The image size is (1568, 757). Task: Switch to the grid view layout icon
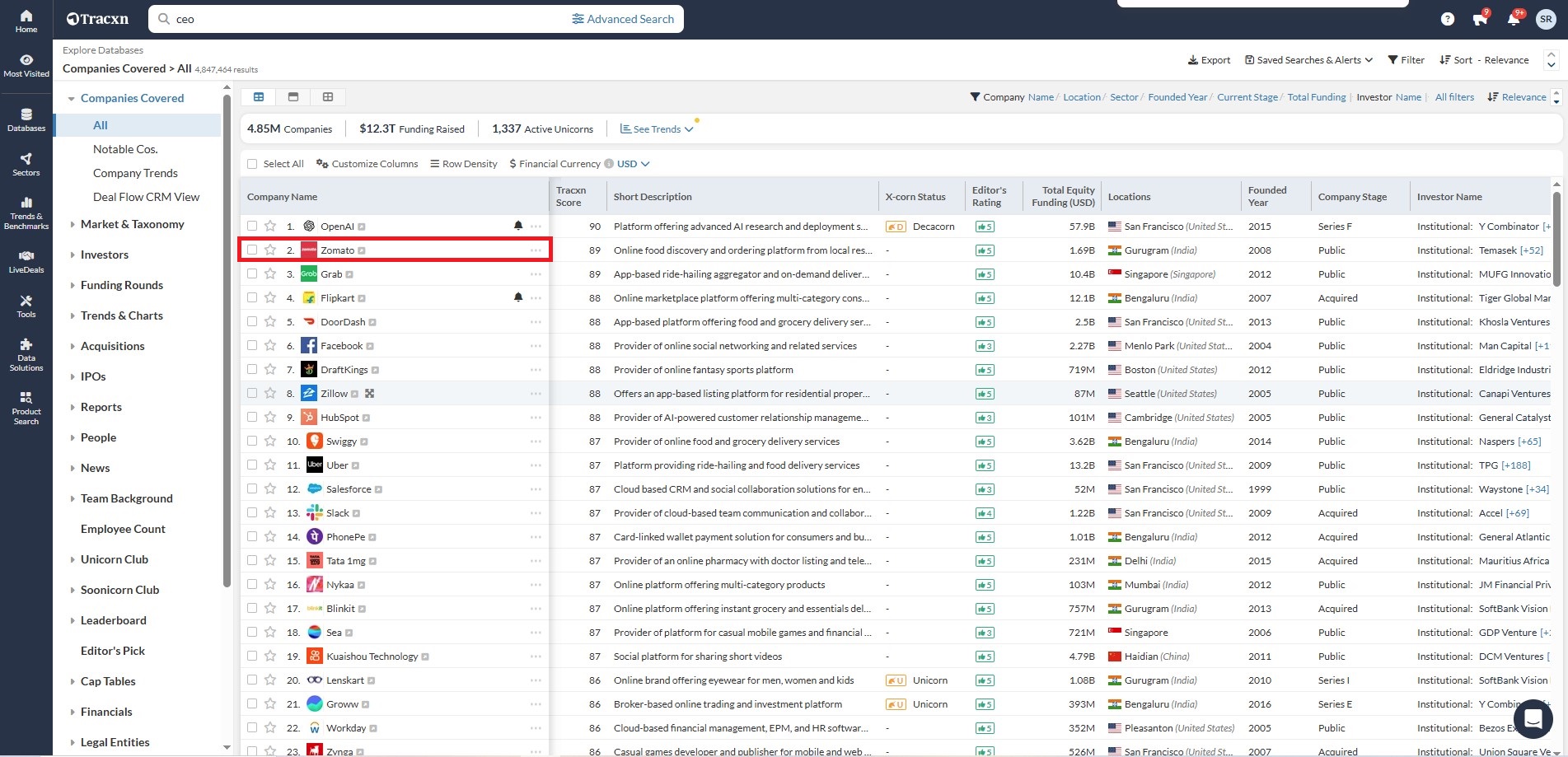tap(328, 97)
